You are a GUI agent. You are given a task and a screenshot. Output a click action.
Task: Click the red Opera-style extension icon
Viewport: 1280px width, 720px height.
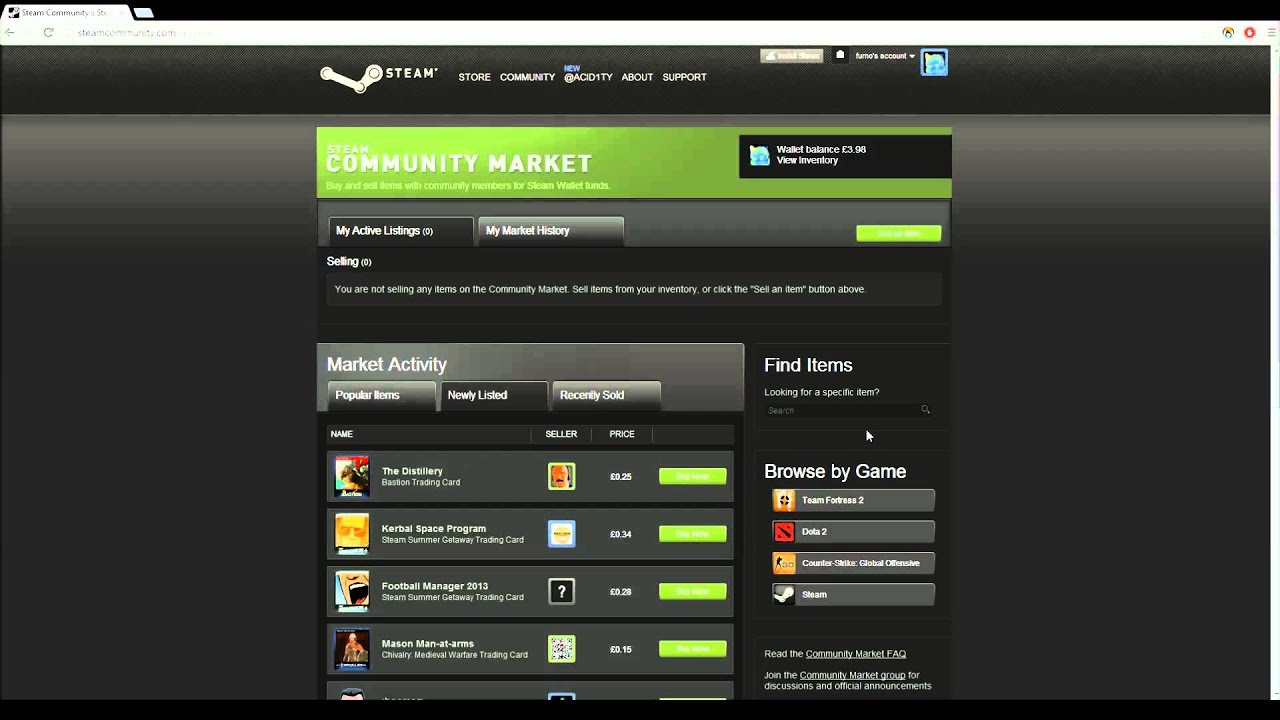[x=1249, y=33]
